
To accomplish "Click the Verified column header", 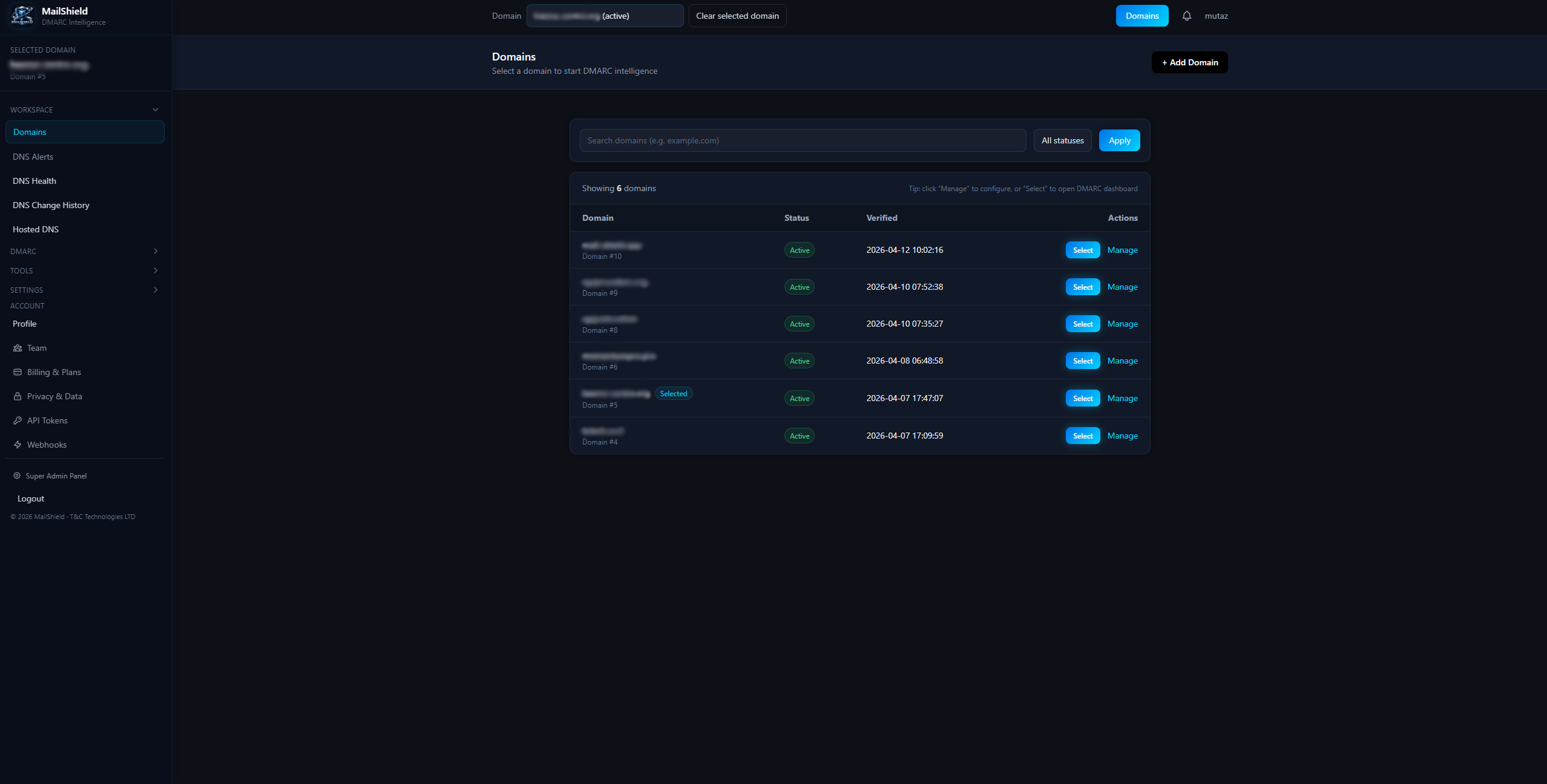I will coord(881,218).
